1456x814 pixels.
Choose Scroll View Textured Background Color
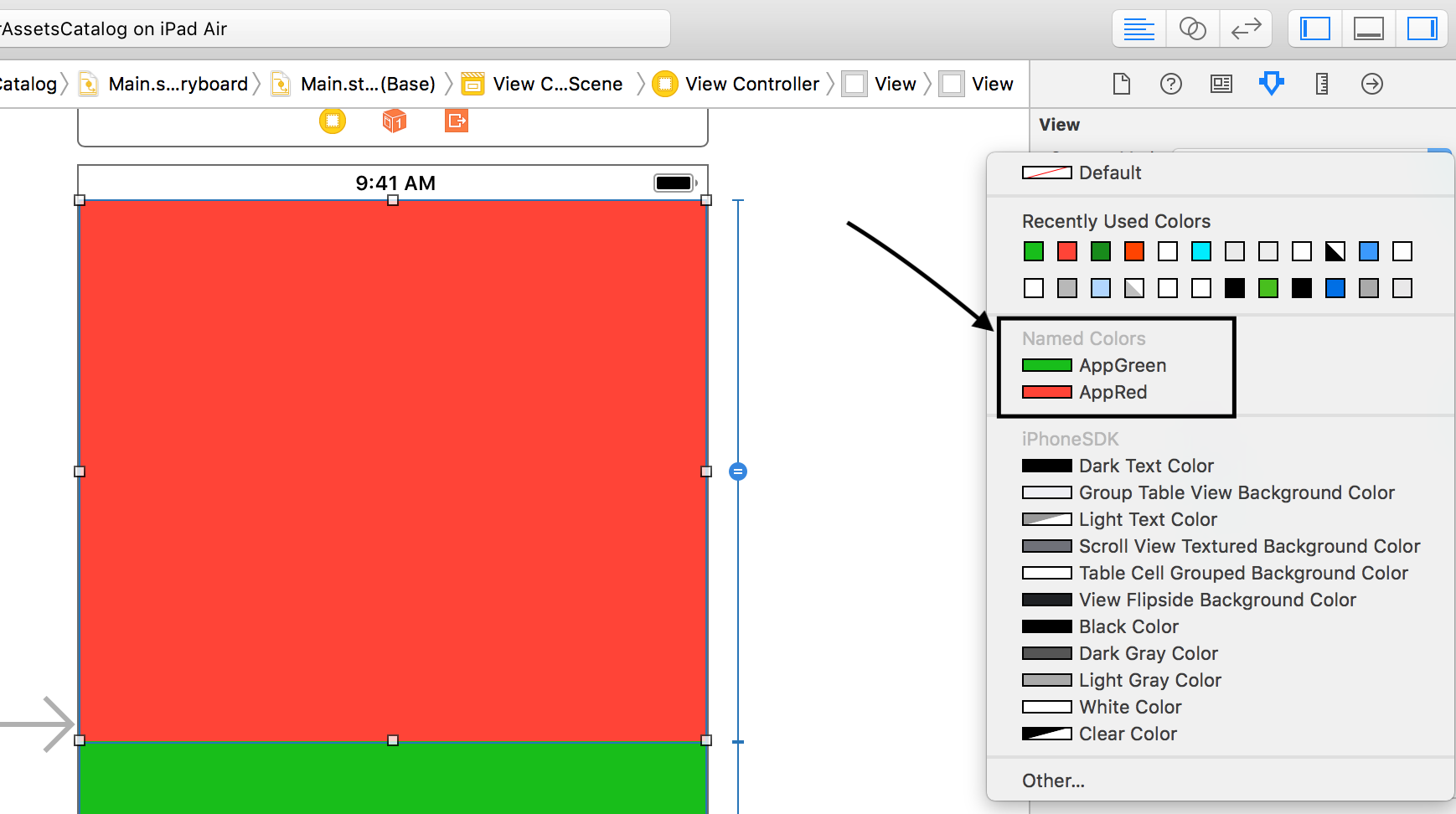pyautogui.click(x=1220, y=546)
